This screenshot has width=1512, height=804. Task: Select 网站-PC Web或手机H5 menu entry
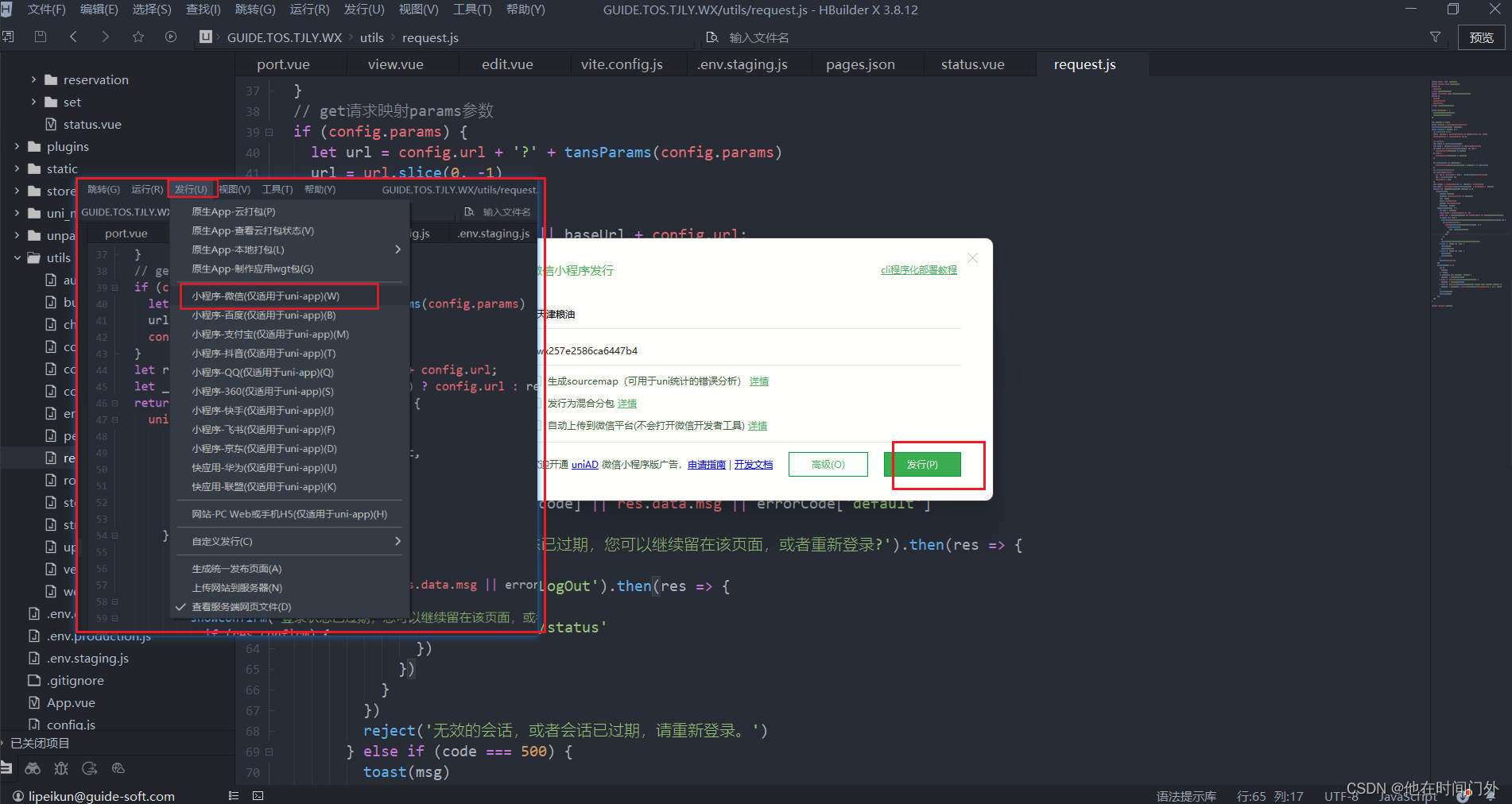click(289, 514)
